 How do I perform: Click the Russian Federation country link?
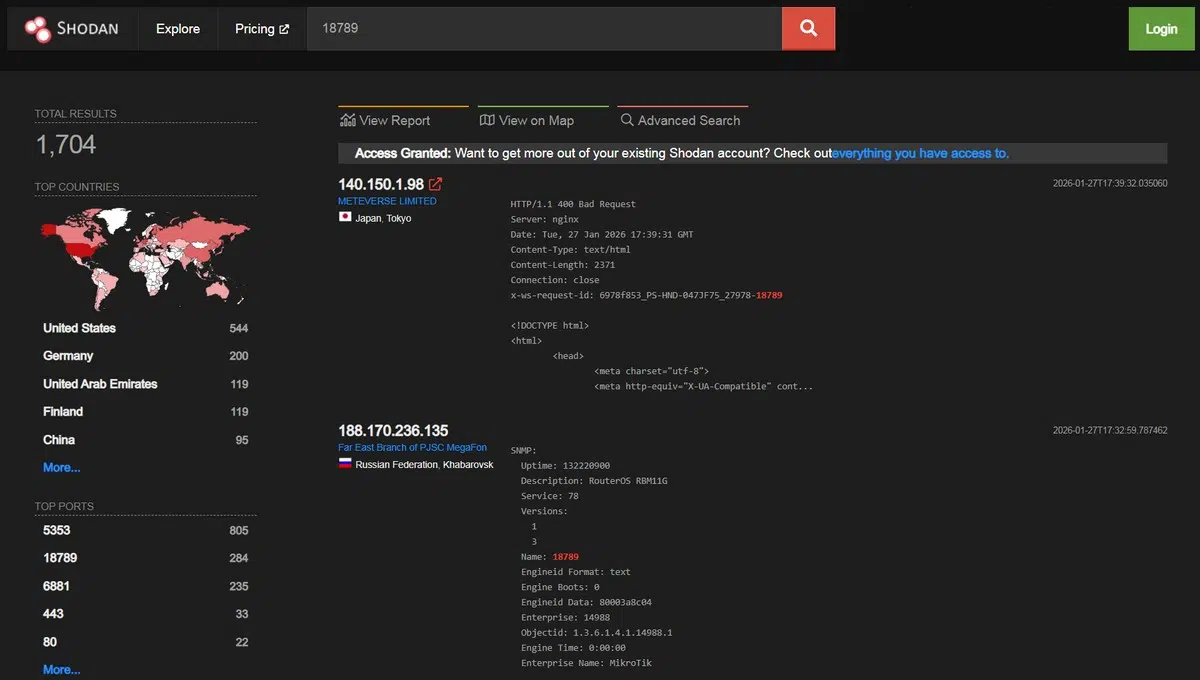(x=396, y=465)
